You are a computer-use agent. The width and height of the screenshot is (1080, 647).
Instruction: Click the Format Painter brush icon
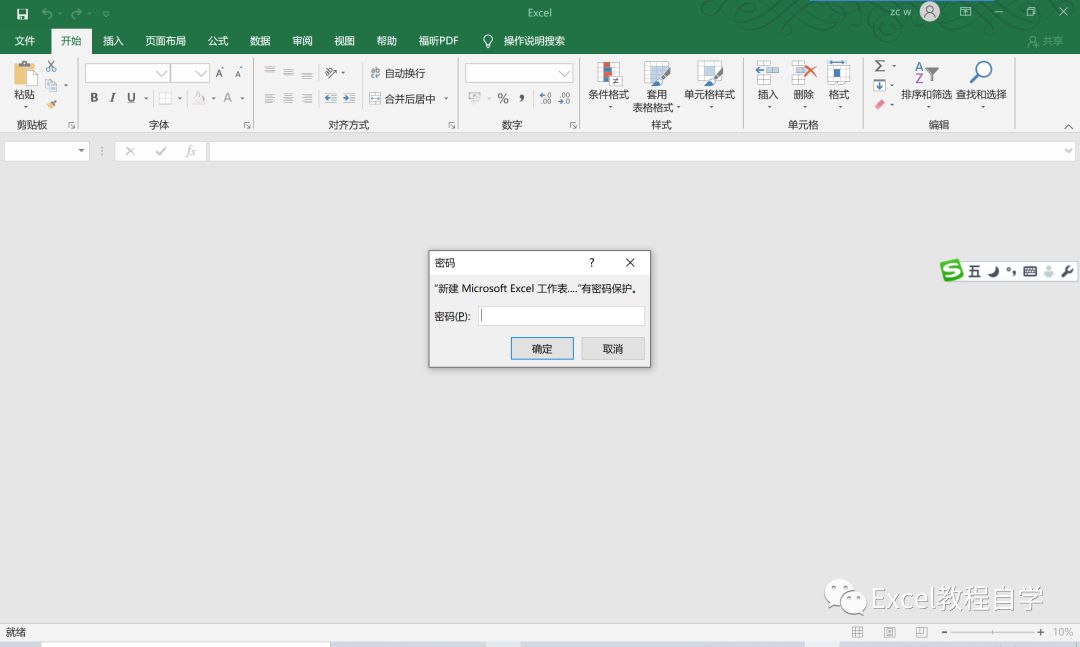(51, 104)
